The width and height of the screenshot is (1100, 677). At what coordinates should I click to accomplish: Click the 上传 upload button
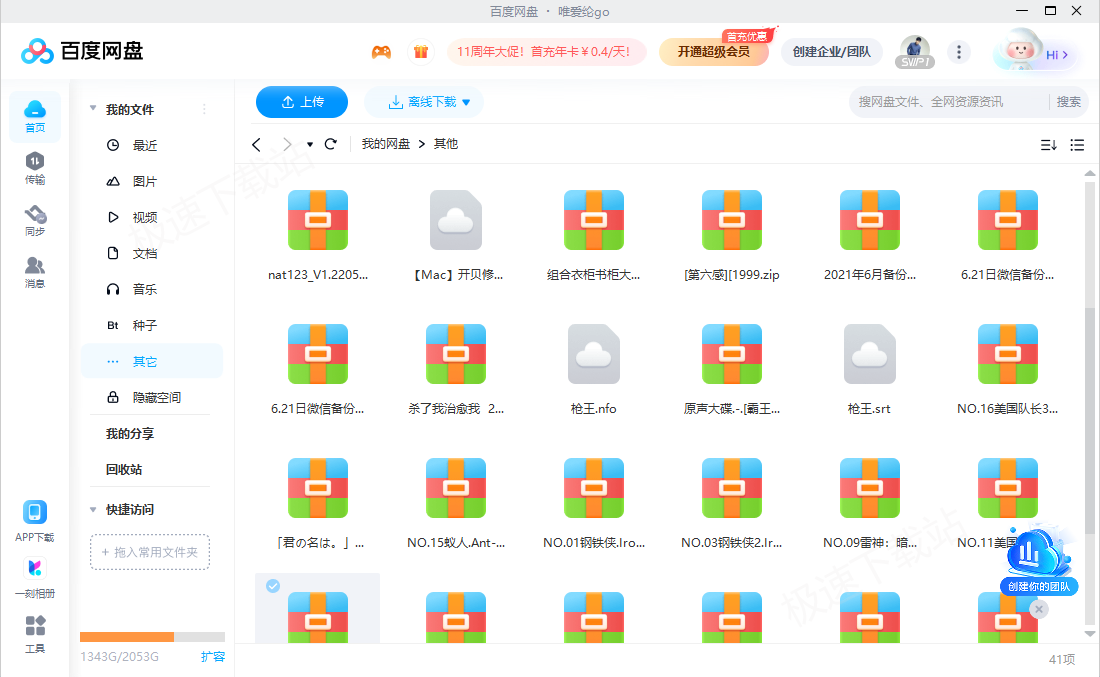click(302, 102)
